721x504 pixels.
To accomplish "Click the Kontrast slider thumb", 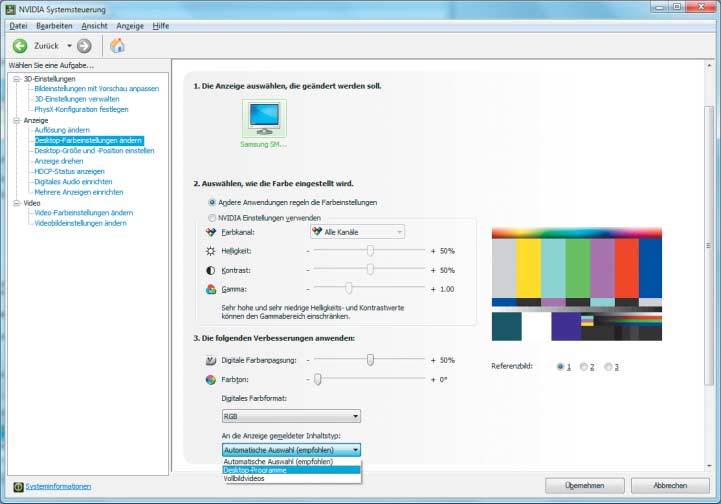I will click(370, 269).
